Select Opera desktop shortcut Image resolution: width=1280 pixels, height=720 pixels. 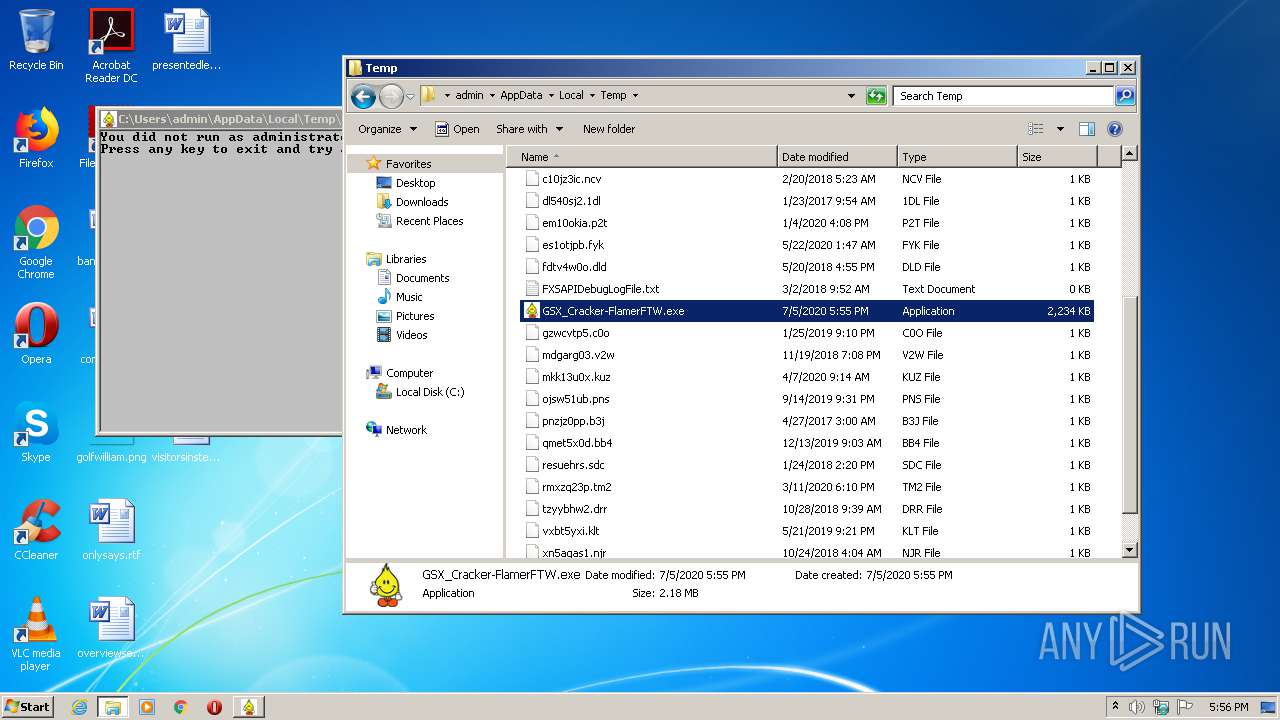coord(36,334)
